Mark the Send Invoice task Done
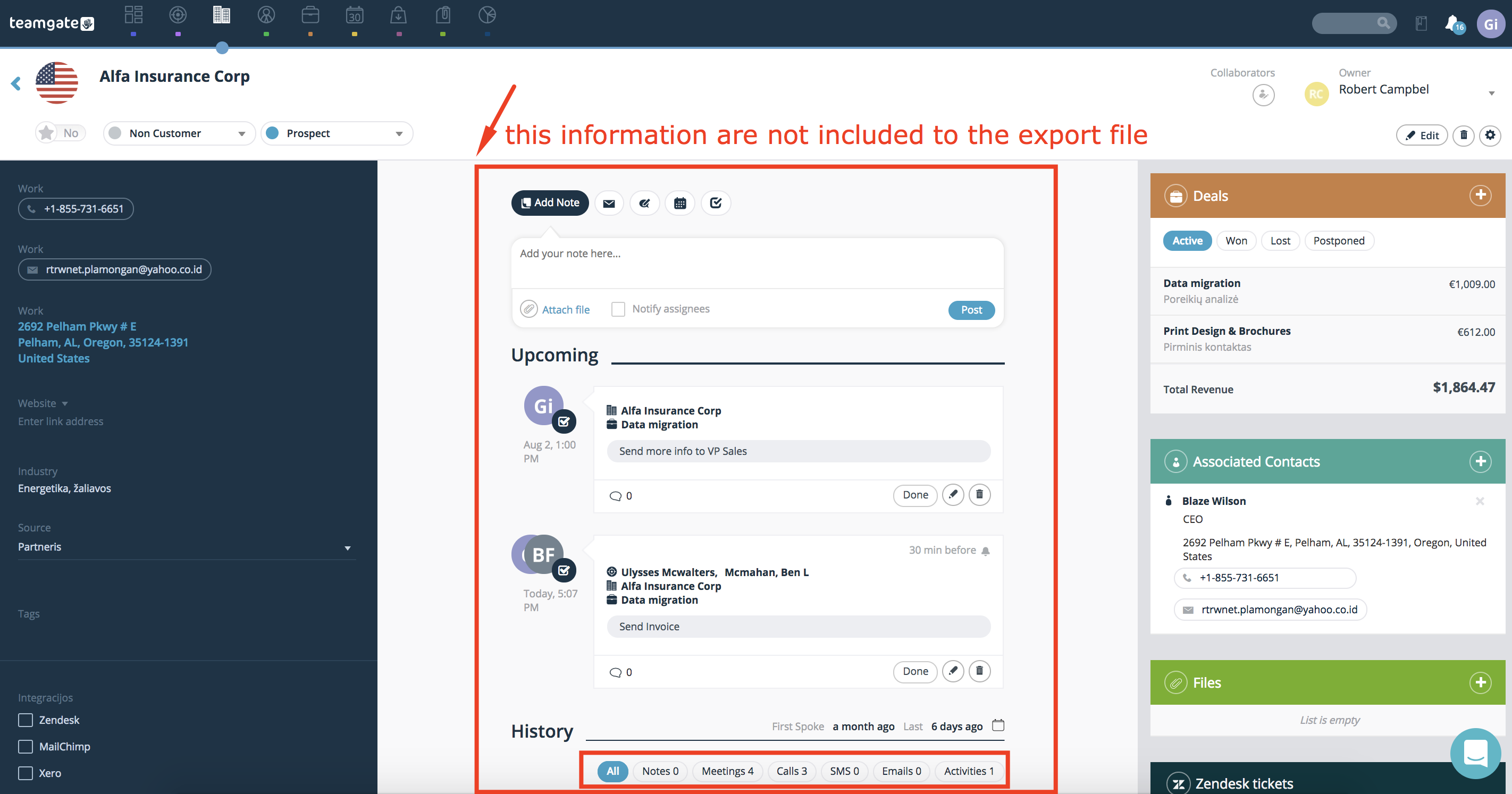The image size is (1512, 794). (914, 671)
